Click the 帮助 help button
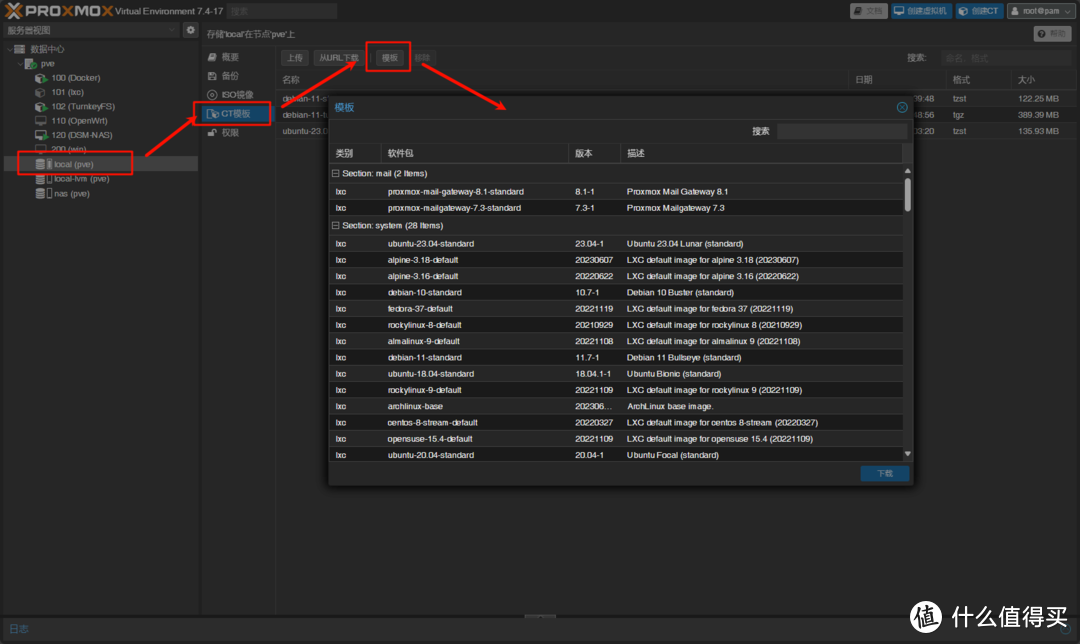The height and width of the screenshot is (644, 1080). pos(1052,34)
